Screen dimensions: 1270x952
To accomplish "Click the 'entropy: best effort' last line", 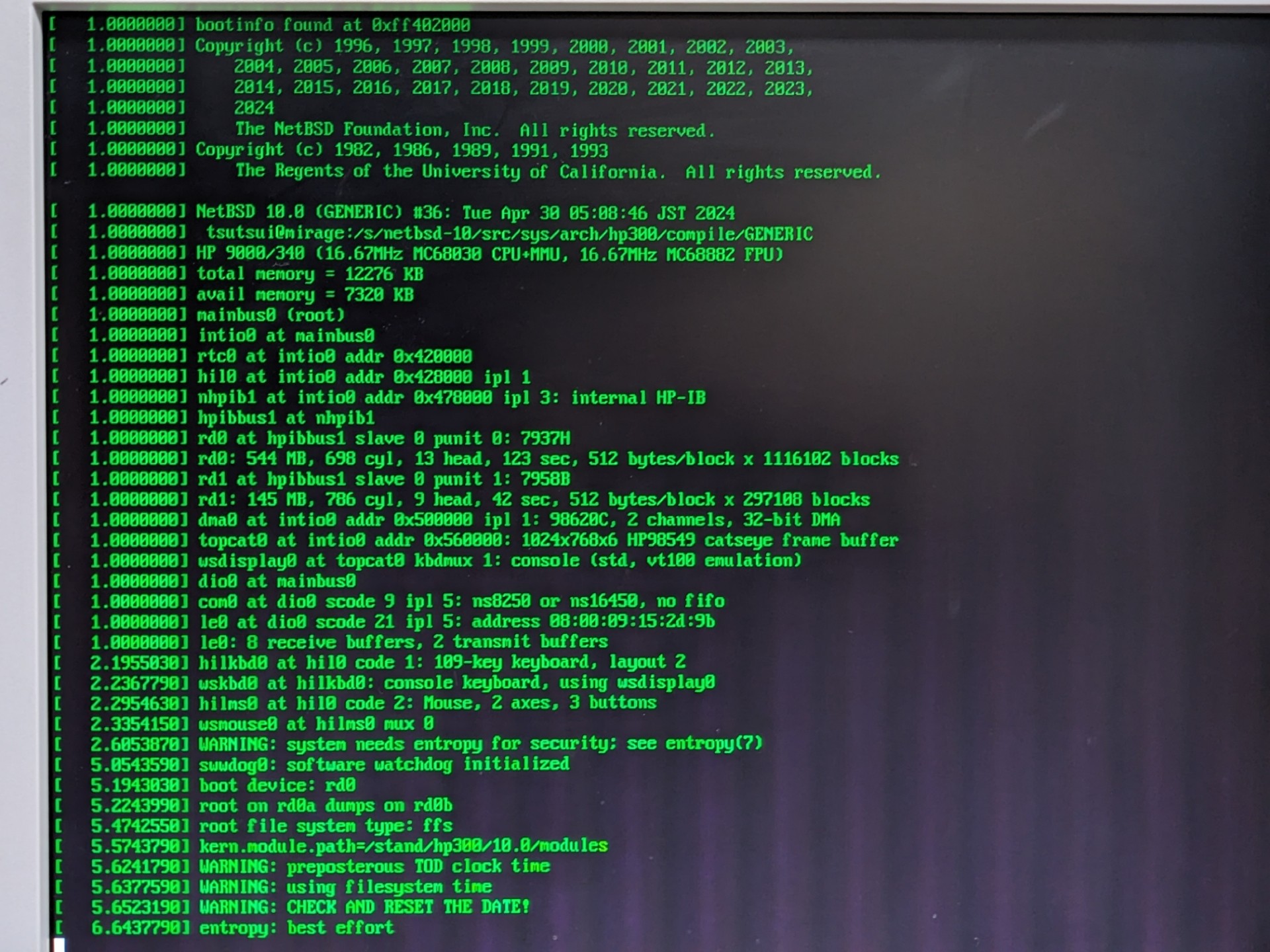I will (x=296, y=927).
